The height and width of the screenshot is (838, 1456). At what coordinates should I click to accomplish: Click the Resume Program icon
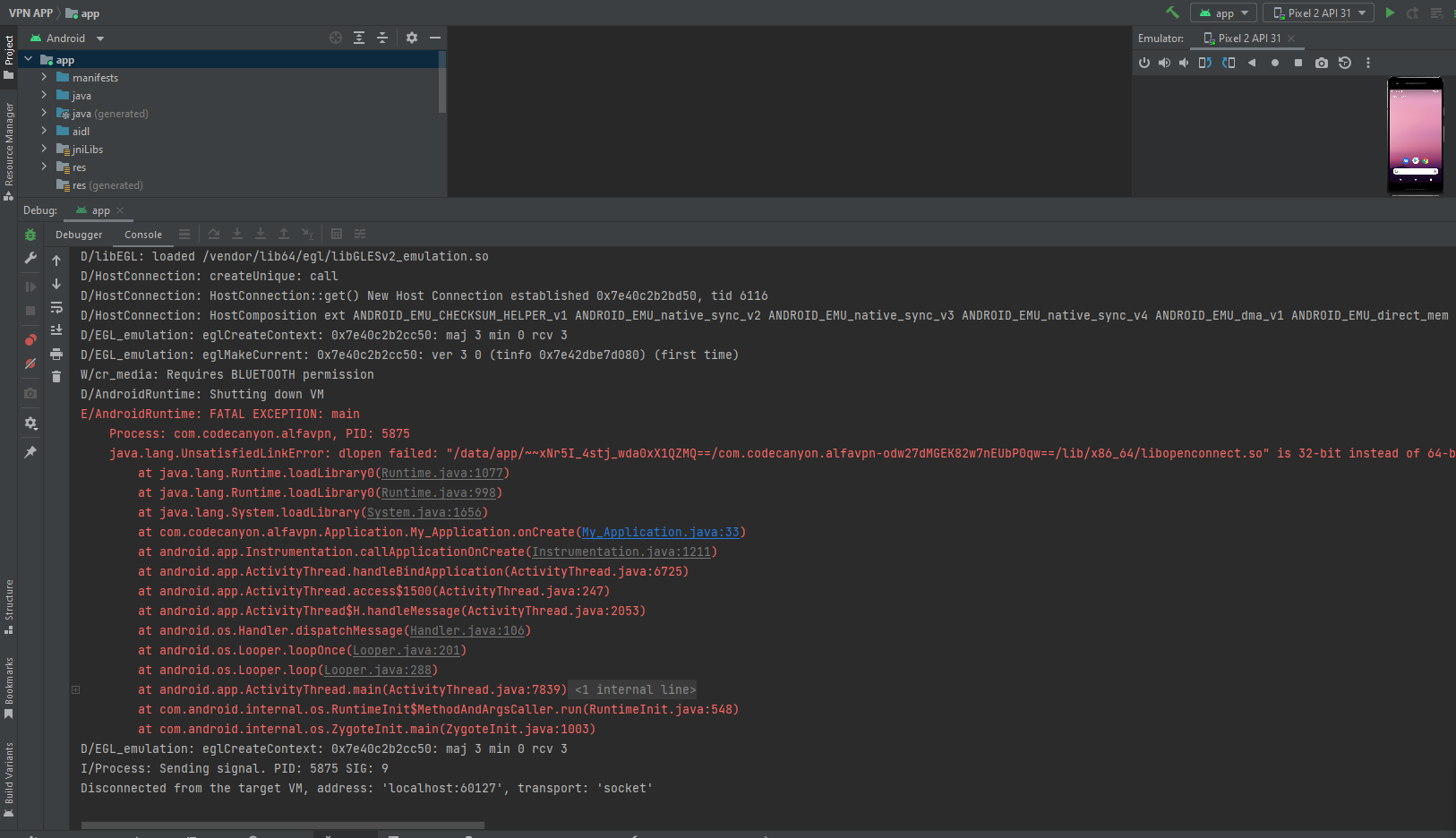(30, 286)
